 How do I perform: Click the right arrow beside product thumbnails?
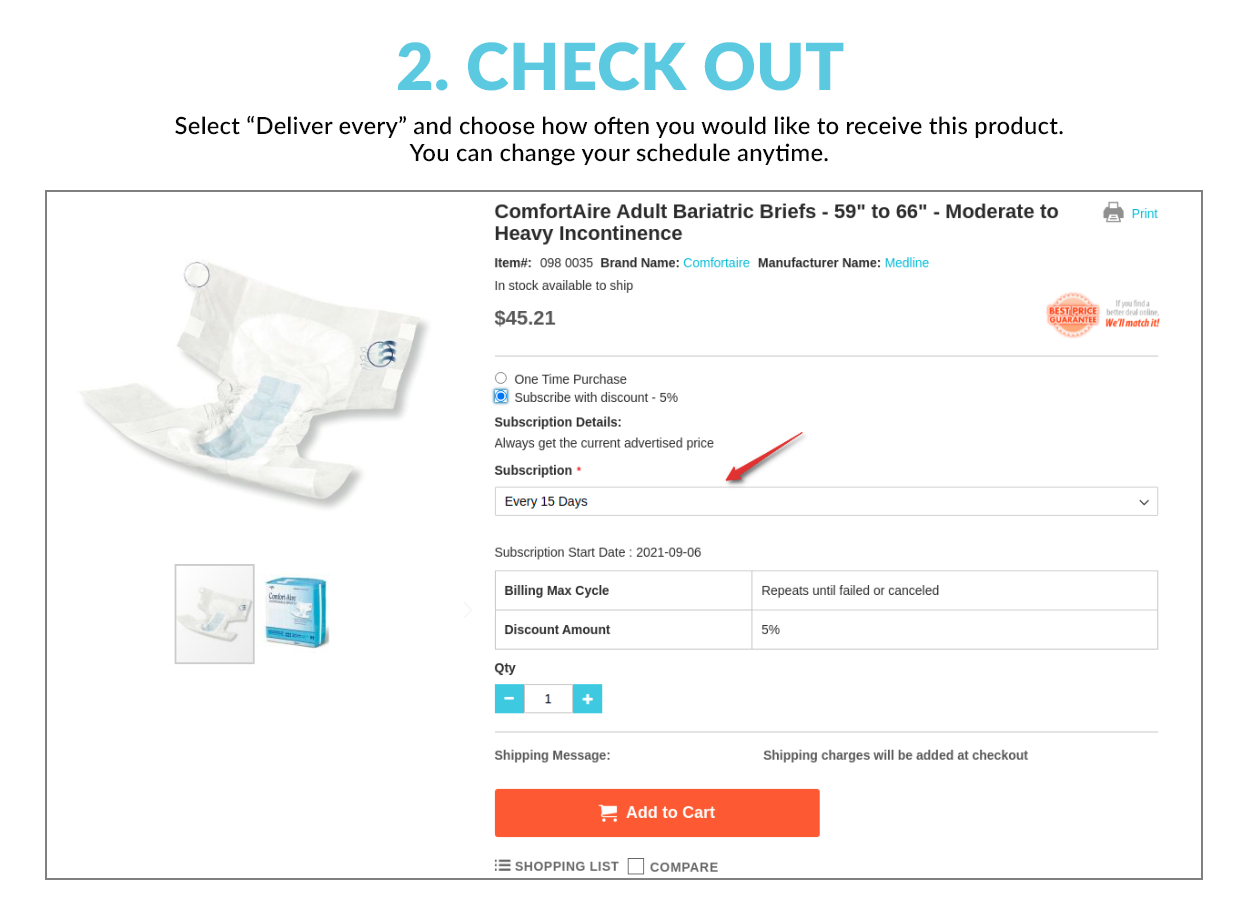click(x=467, y=609)
